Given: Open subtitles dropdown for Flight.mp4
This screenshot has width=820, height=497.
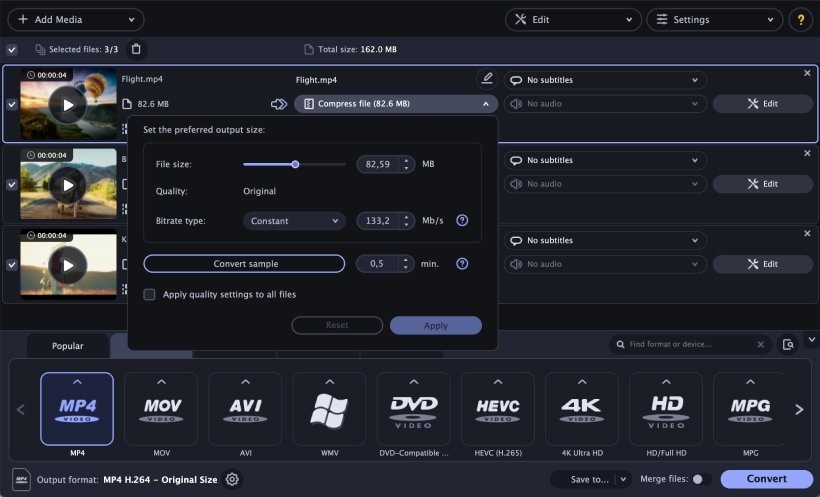Looking at the screenshot, I should point(605,80).
